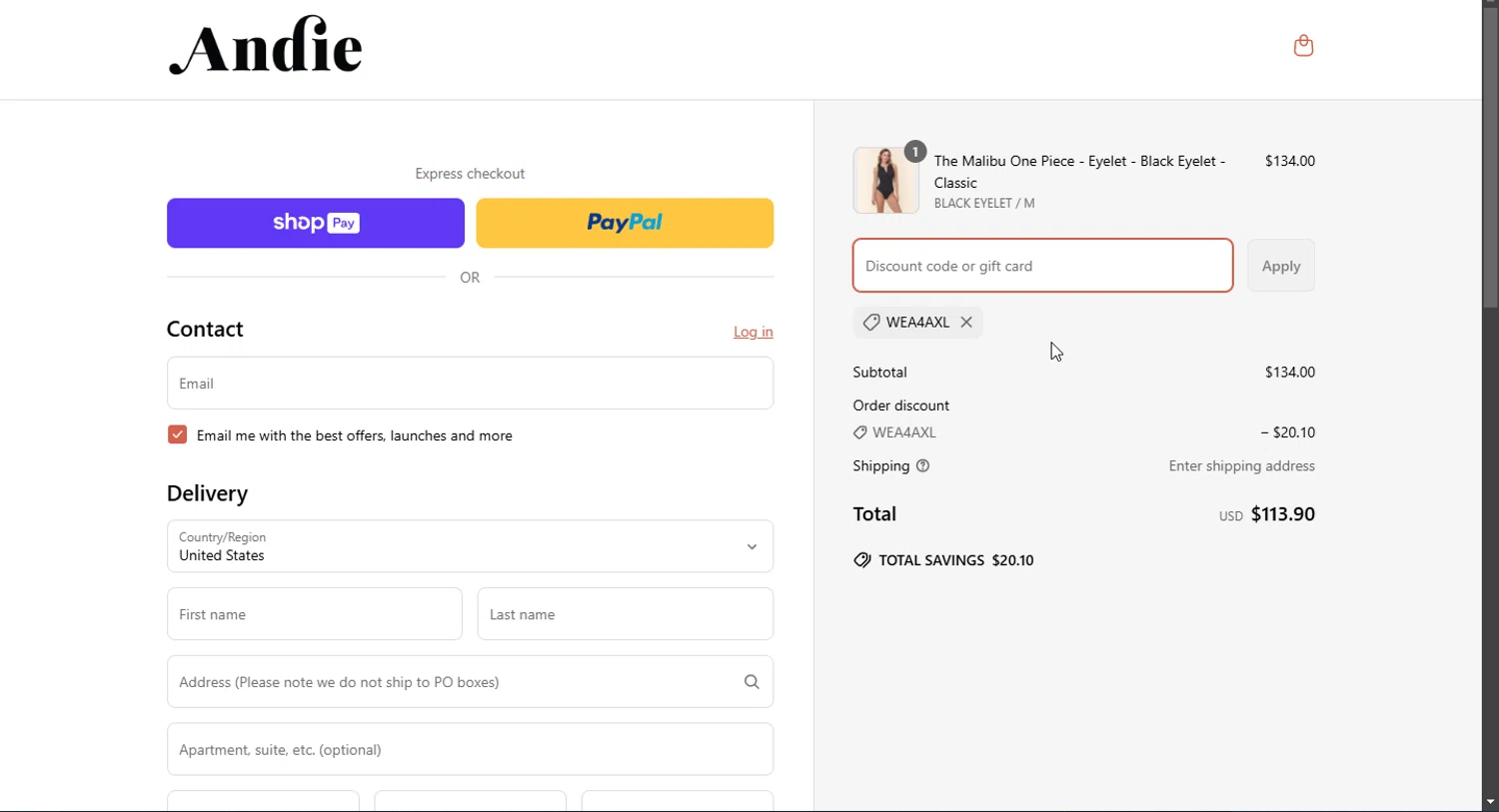Click the Total amount $113.90

click(x=1283, y=514)
